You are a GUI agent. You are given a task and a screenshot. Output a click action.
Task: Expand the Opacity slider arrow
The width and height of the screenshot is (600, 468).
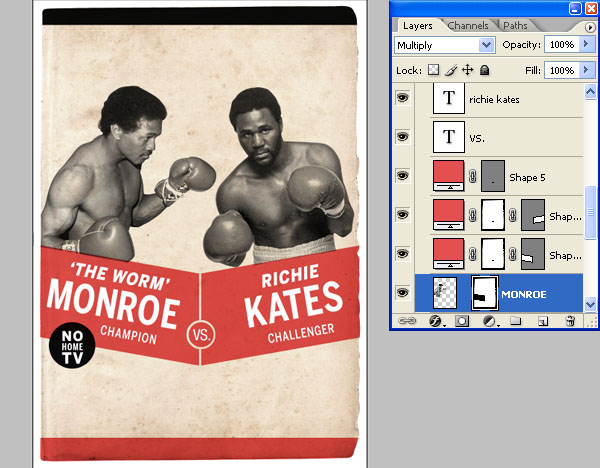click(585, 45)
